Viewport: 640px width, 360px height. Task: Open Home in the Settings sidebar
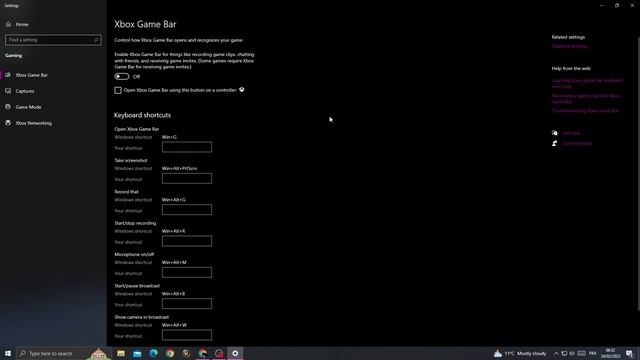[x=22, y=24]
